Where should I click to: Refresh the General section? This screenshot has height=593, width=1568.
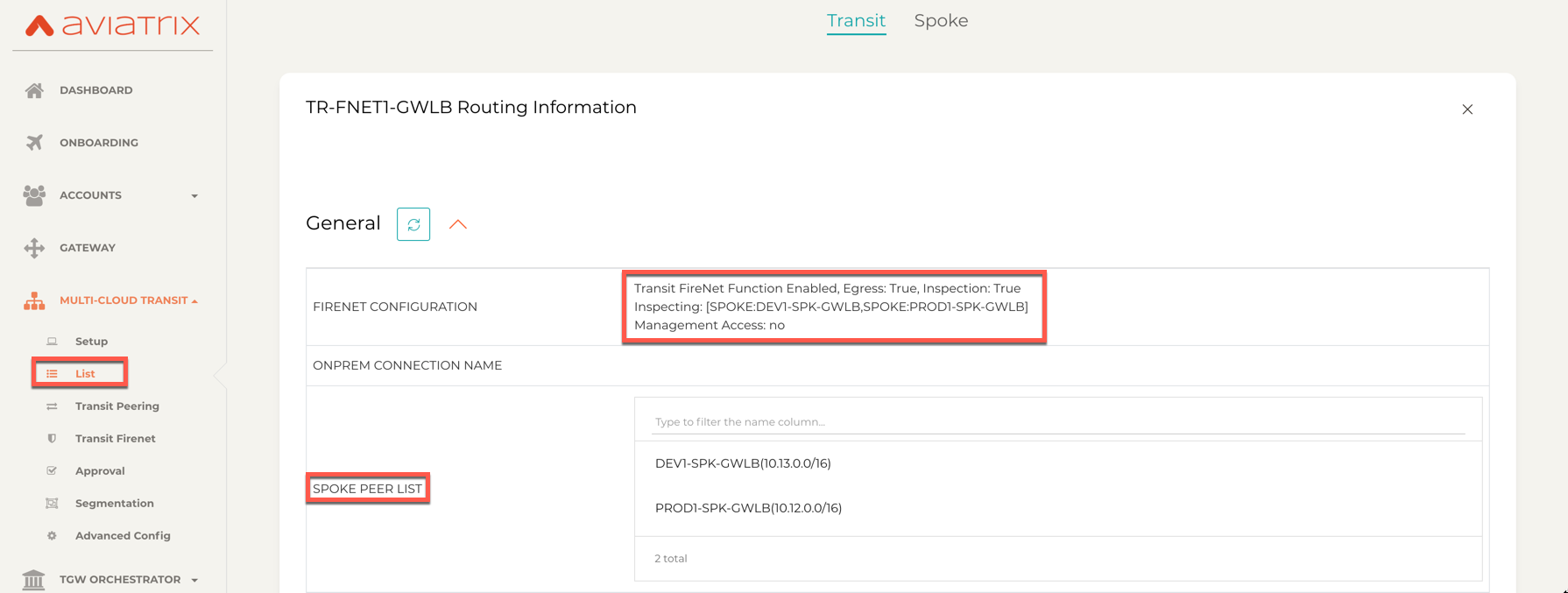[413, 224]
